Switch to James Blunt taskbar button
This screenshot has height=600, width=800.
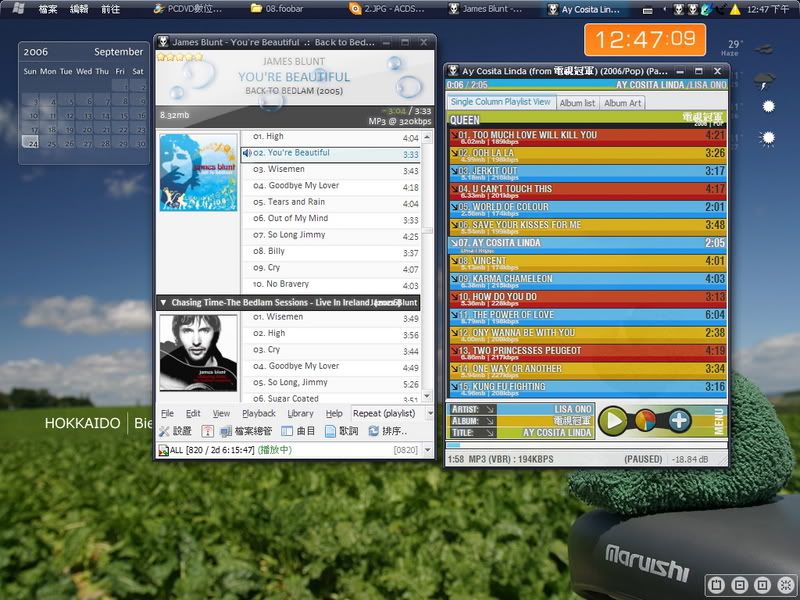485,9
